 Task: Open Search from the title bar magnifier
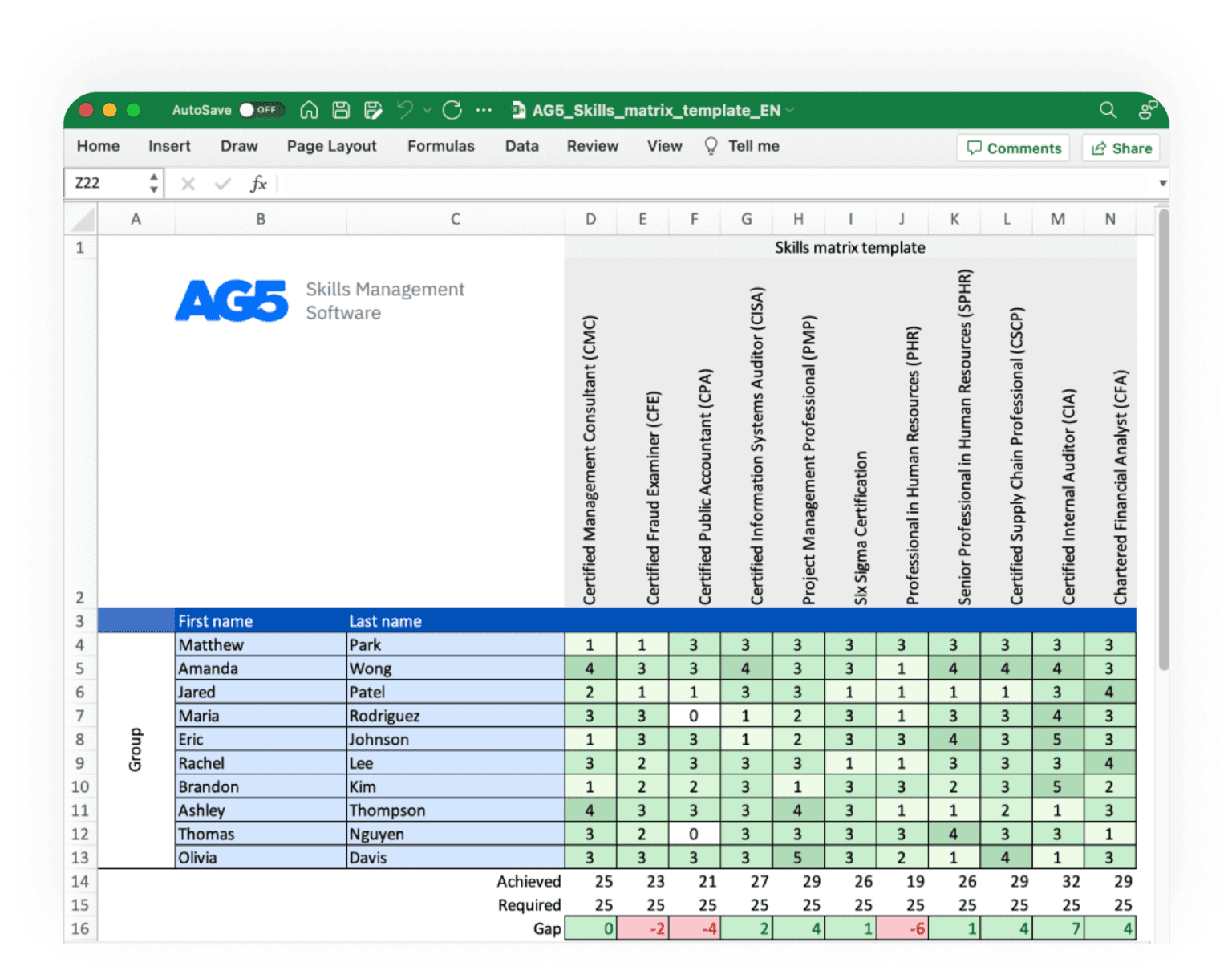[1108, 111]
